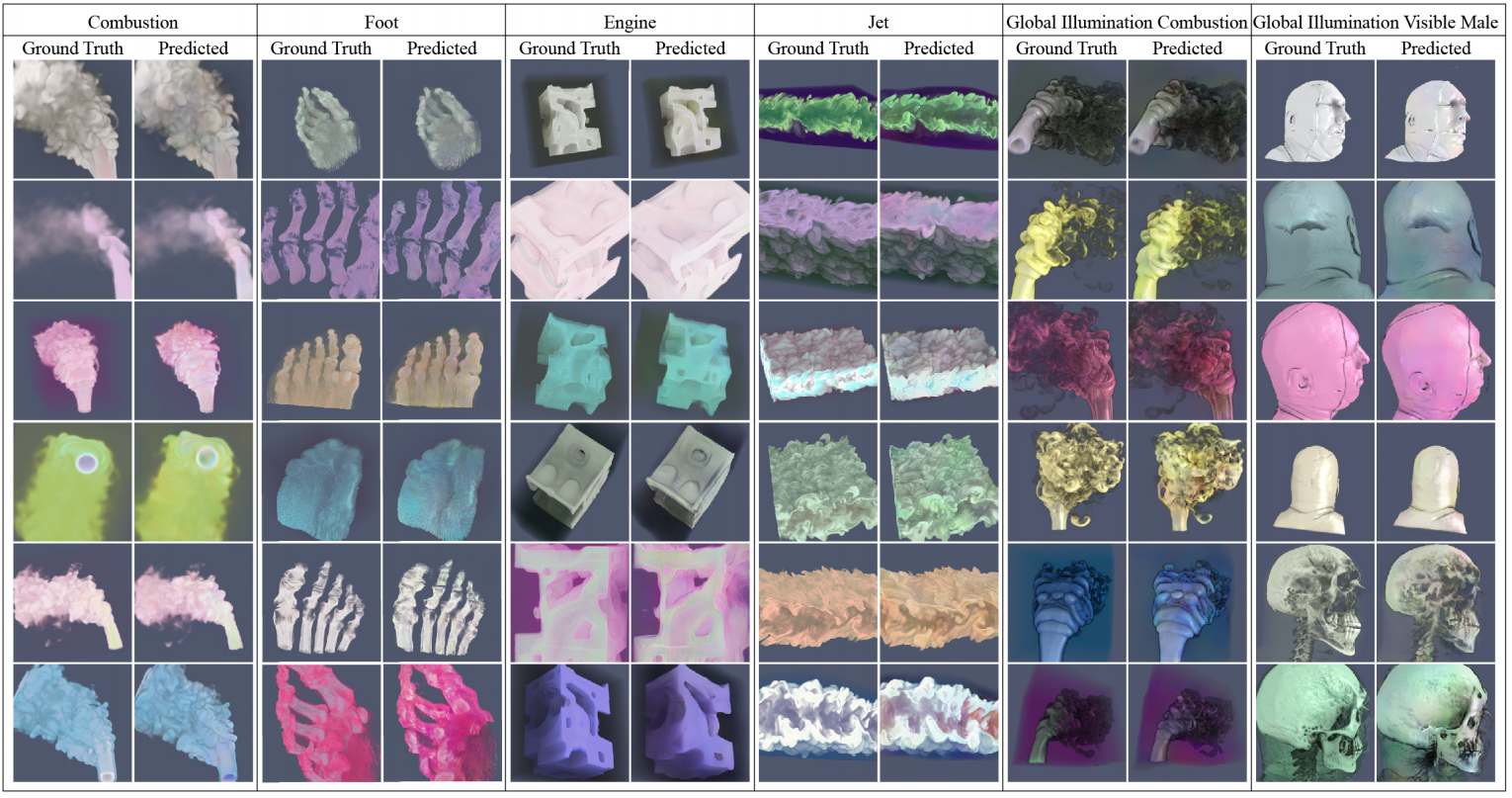Image resolution: width=1512 pixels, height=798 pixels.
Task: Select hot pink foot bones predicted image
Action: [x=442, y=725]
